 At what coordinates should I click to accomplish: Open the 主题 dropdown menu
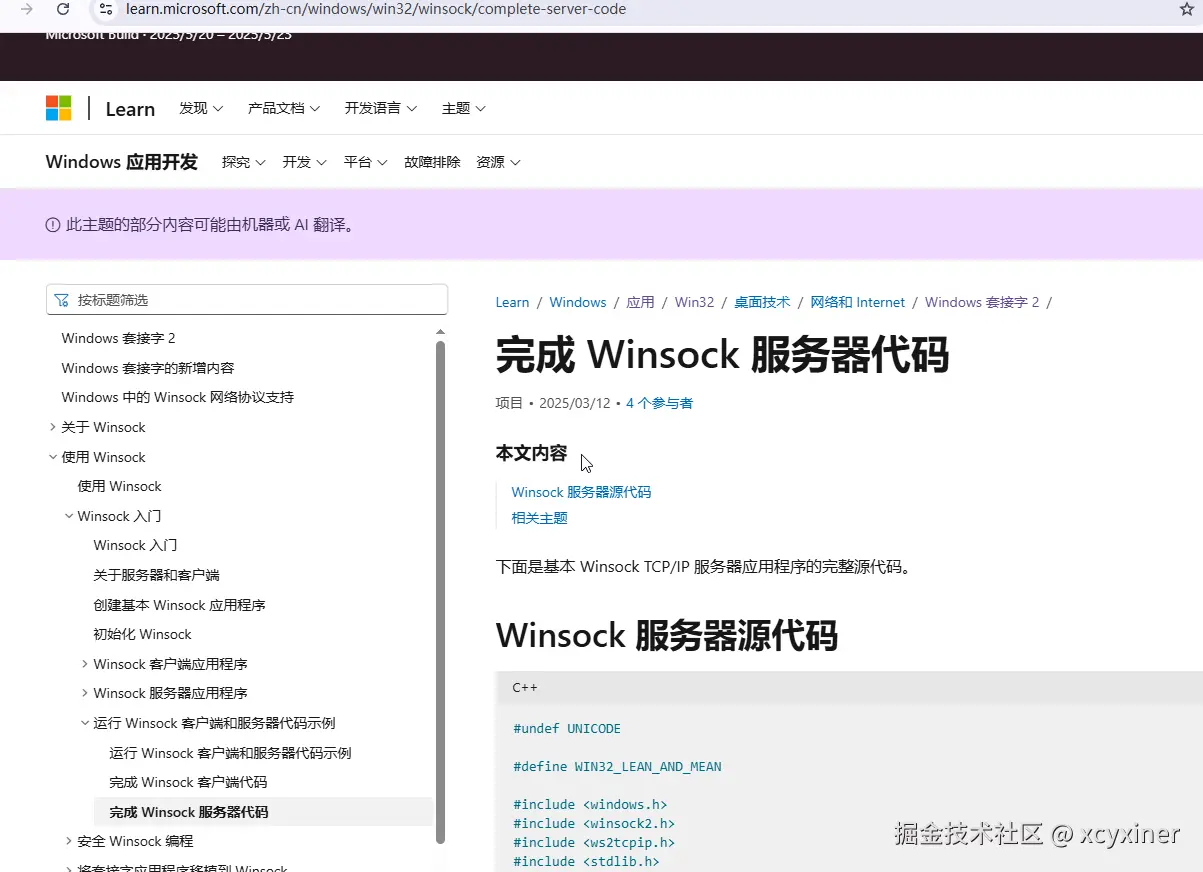click(x=464, y=108)
